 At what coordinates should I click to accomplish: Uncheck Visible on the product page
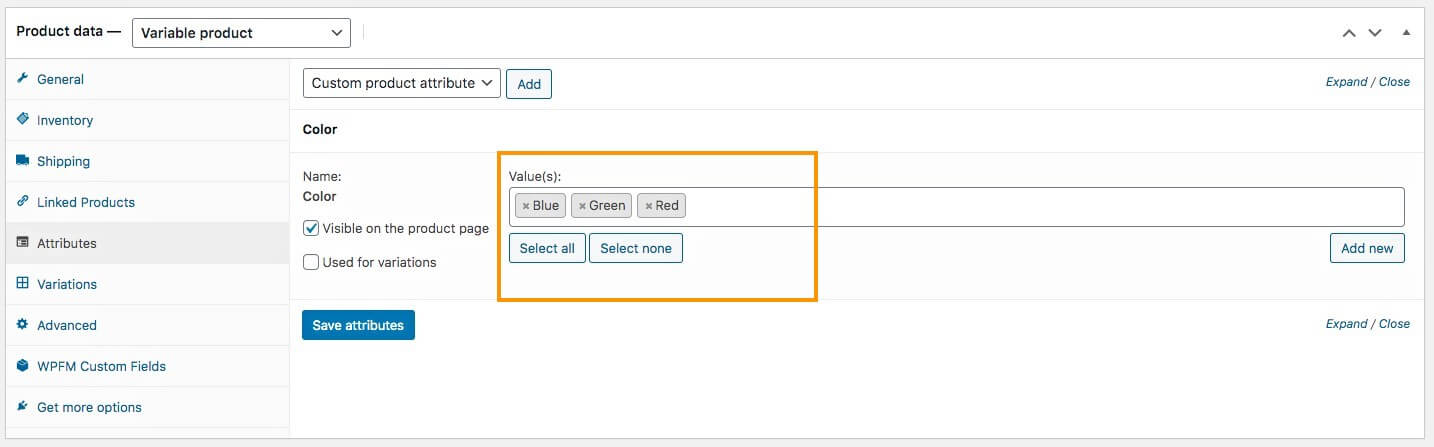311,228
